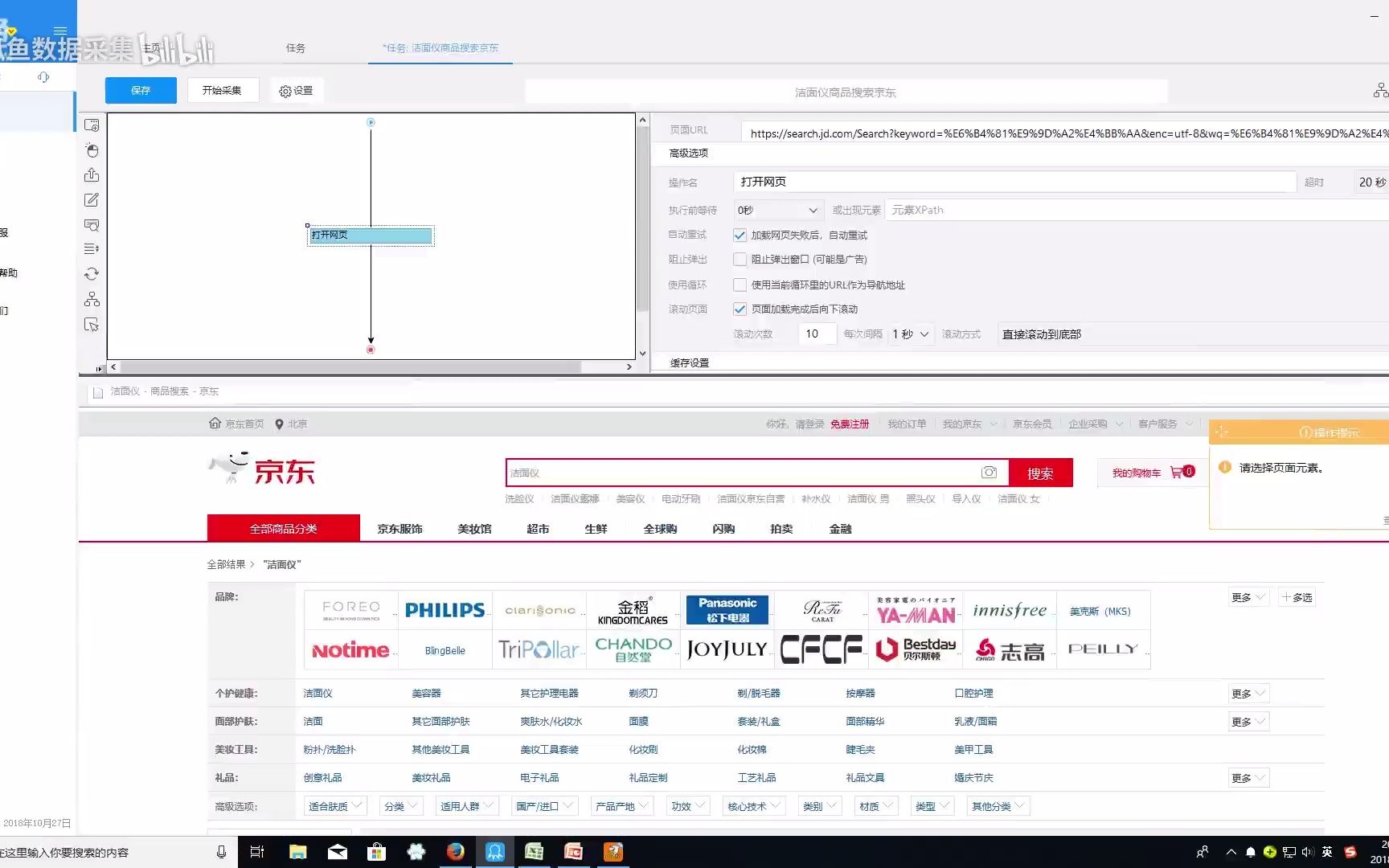
Task: Select the input text pencil tool icon
Action: click(92, 200)
